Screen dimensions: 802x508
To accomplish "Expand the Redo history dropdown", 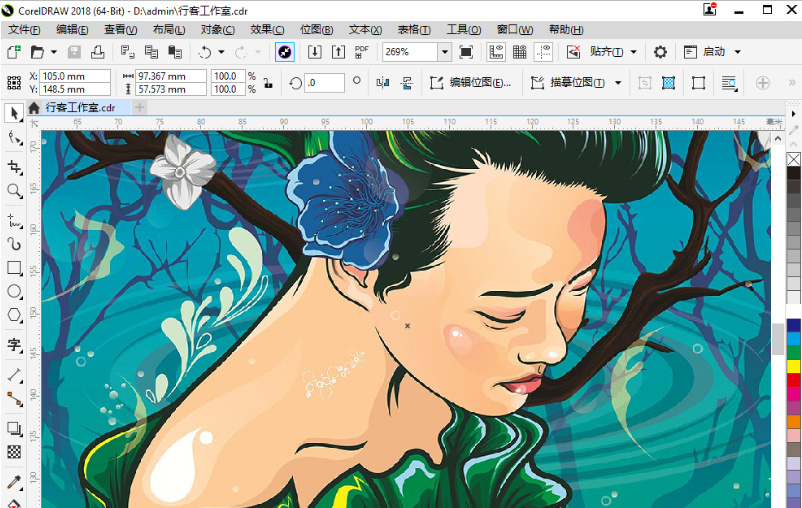I will pos(258,52).
